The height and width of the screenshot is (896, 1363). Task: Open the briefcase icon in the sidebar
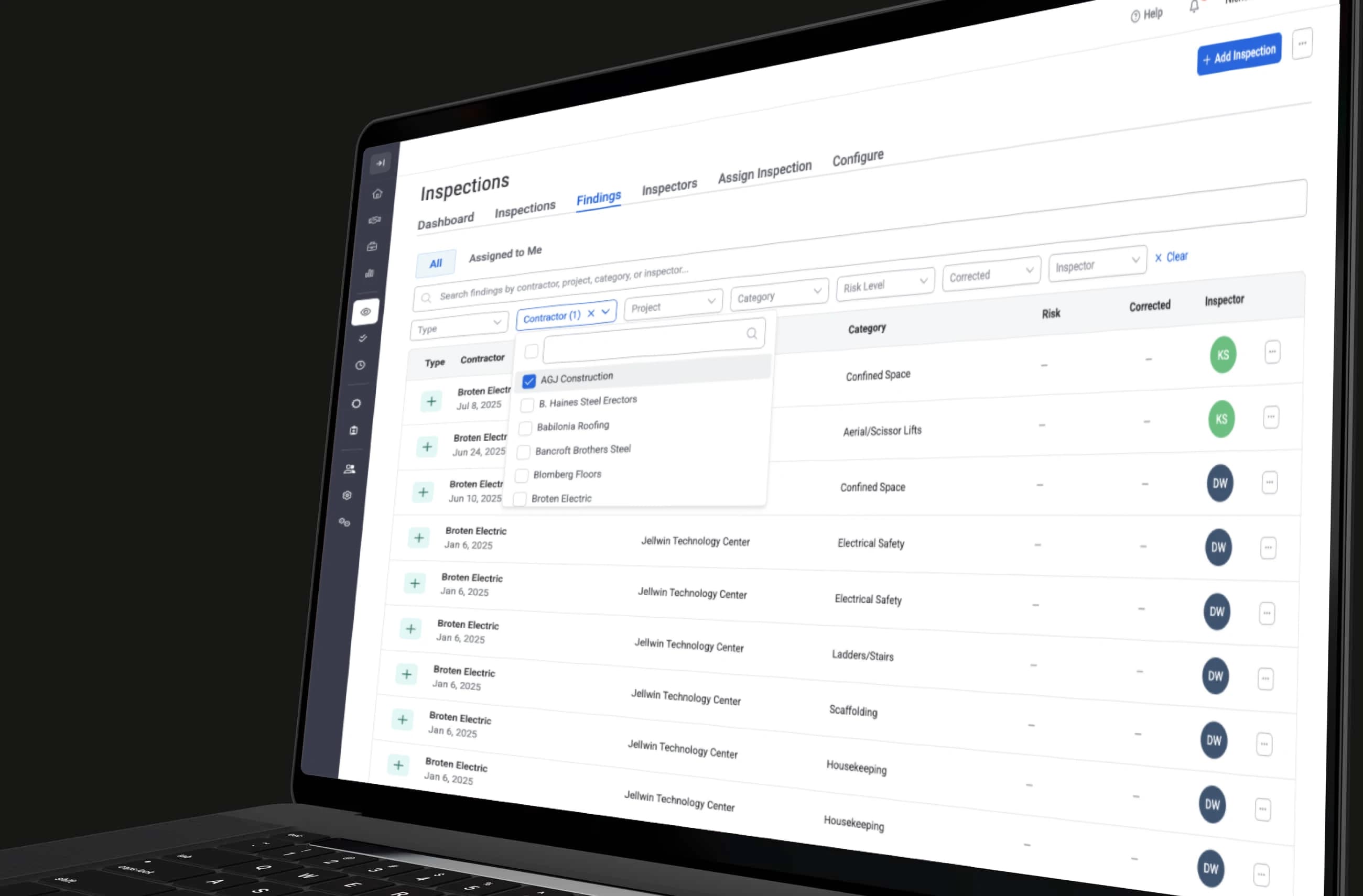click(372, 246)
